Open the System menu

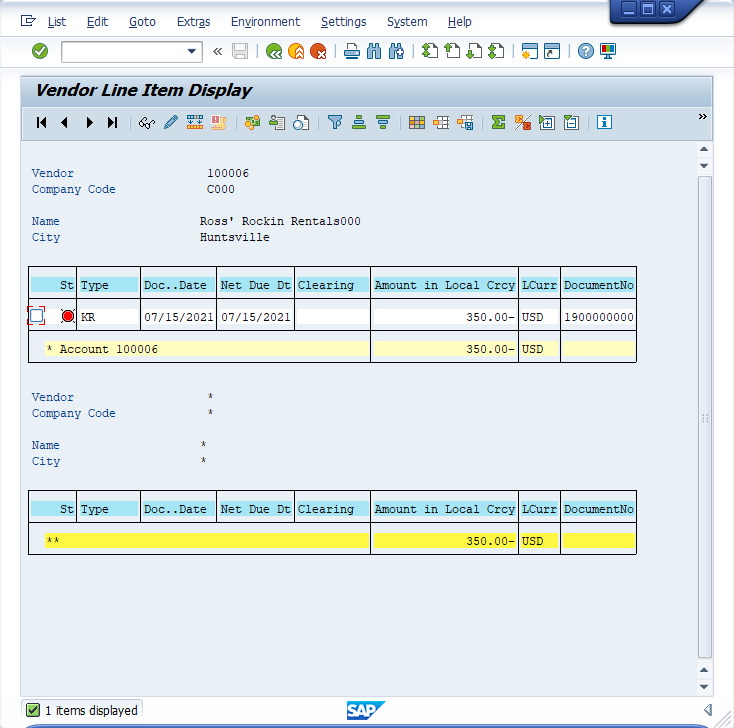coord(407,22)
